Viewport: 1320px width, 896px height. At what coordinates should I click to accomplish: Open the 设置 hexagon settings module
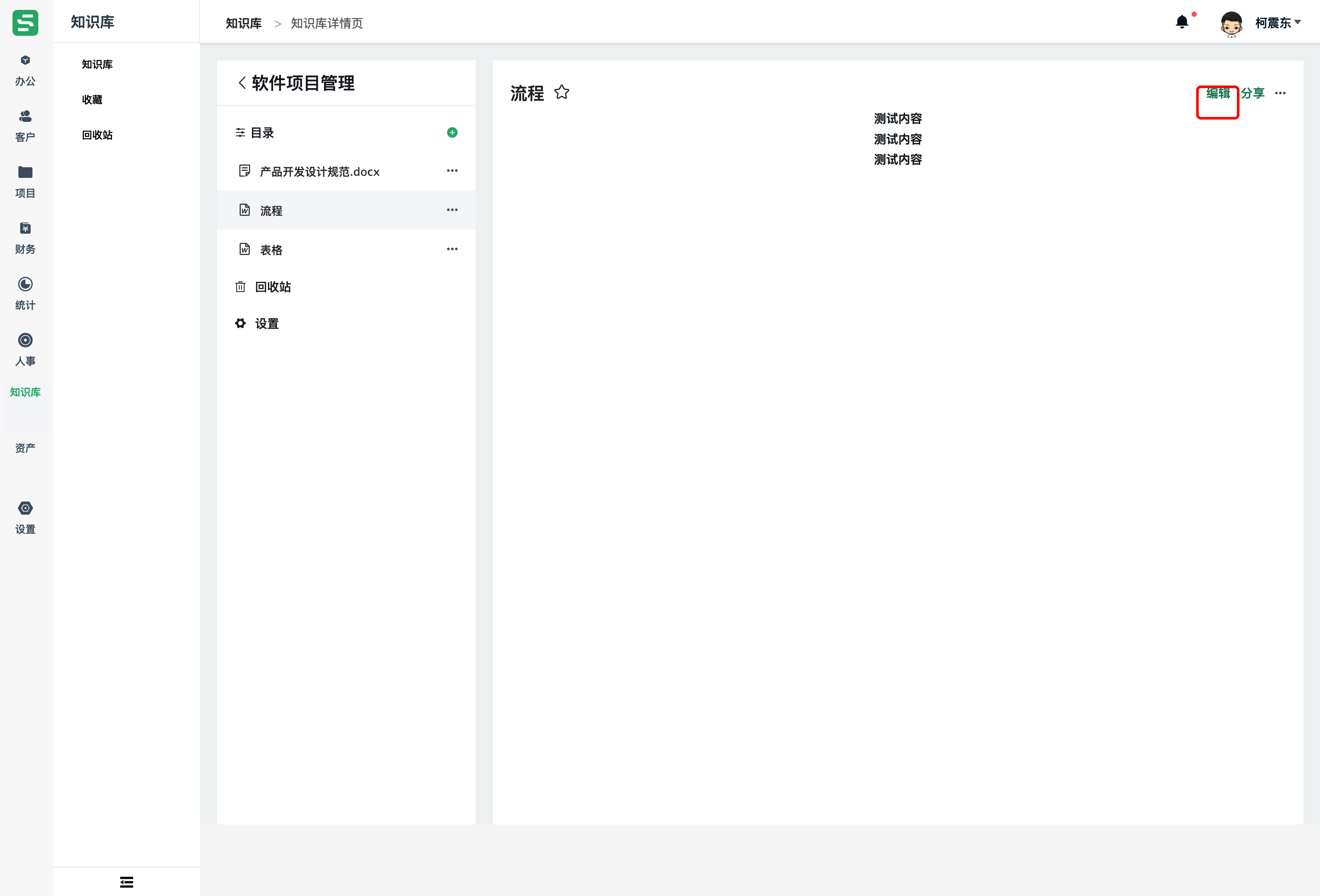coord(25,518)
